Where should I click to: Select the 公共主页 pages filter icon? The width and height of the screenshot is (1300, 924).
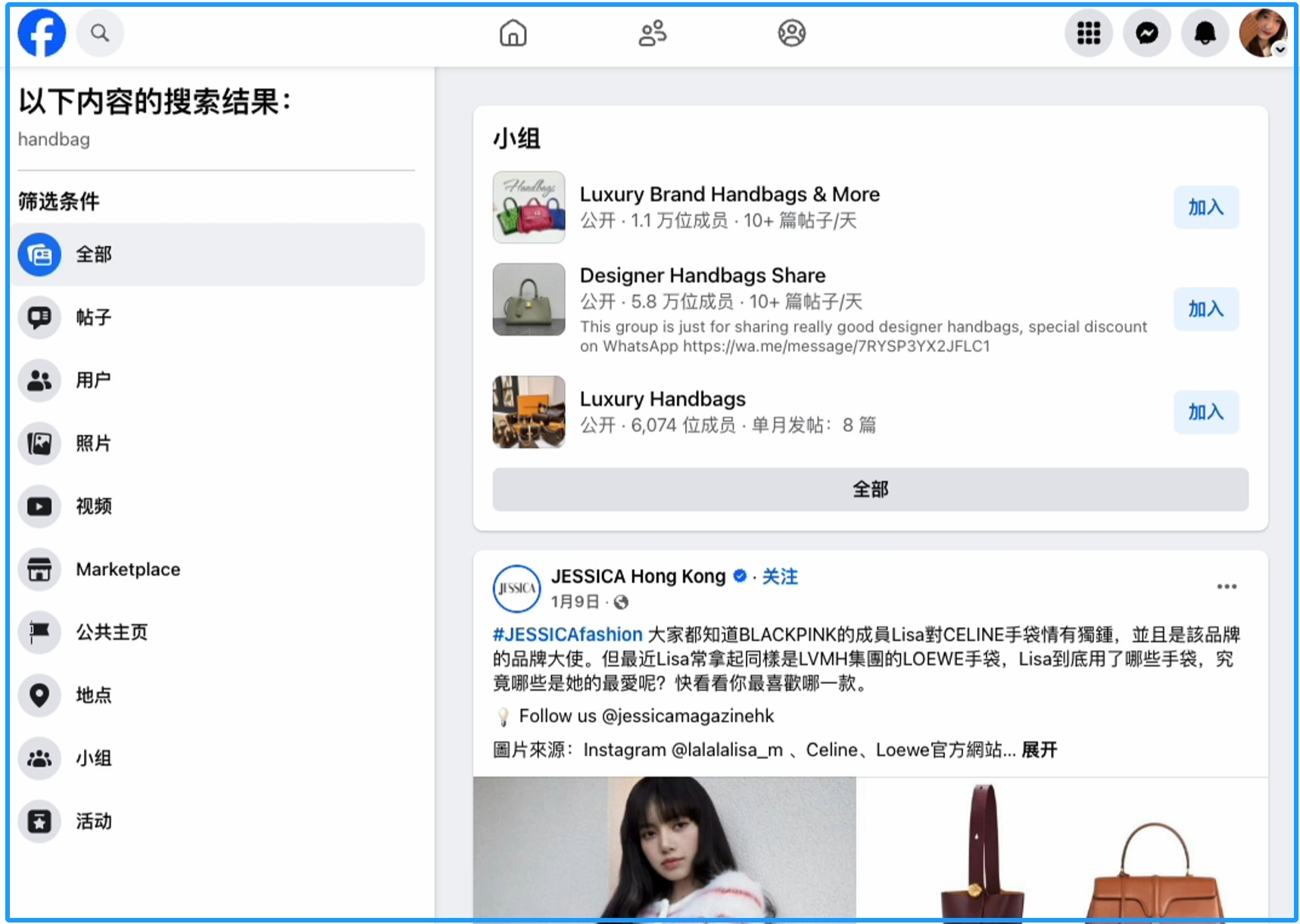pos(39,632)
